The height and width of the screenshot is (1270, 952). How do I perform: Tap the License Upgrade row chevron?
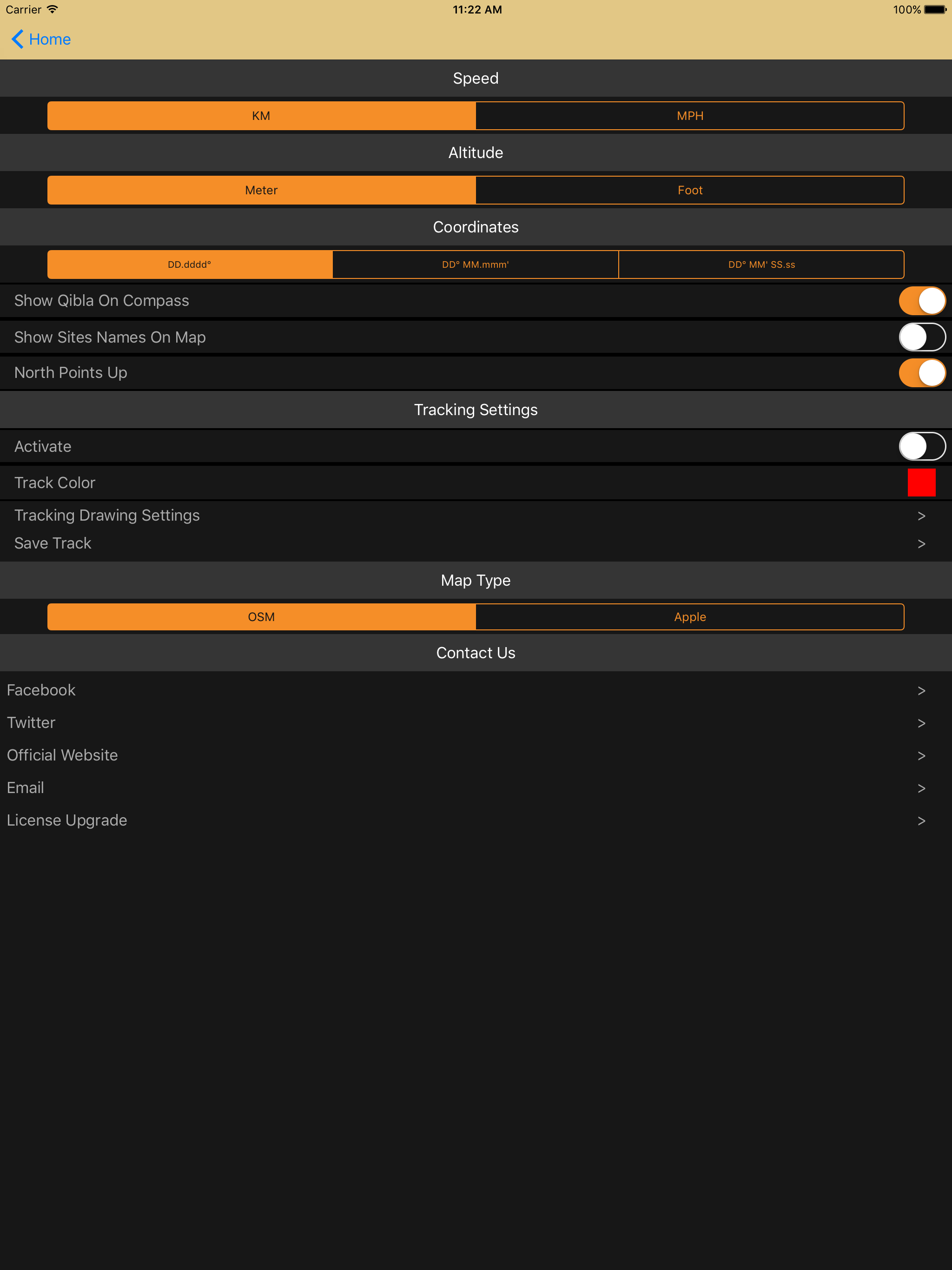(921, 821)
